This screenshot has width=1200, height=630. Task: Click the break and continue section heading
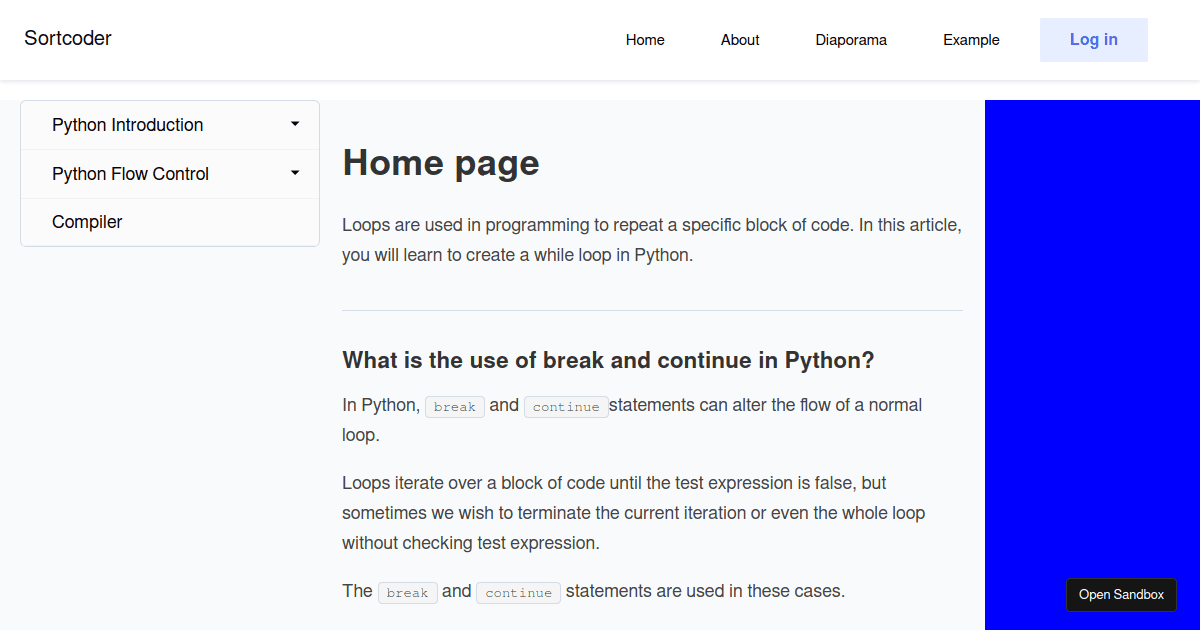click(x=608, y=360)
